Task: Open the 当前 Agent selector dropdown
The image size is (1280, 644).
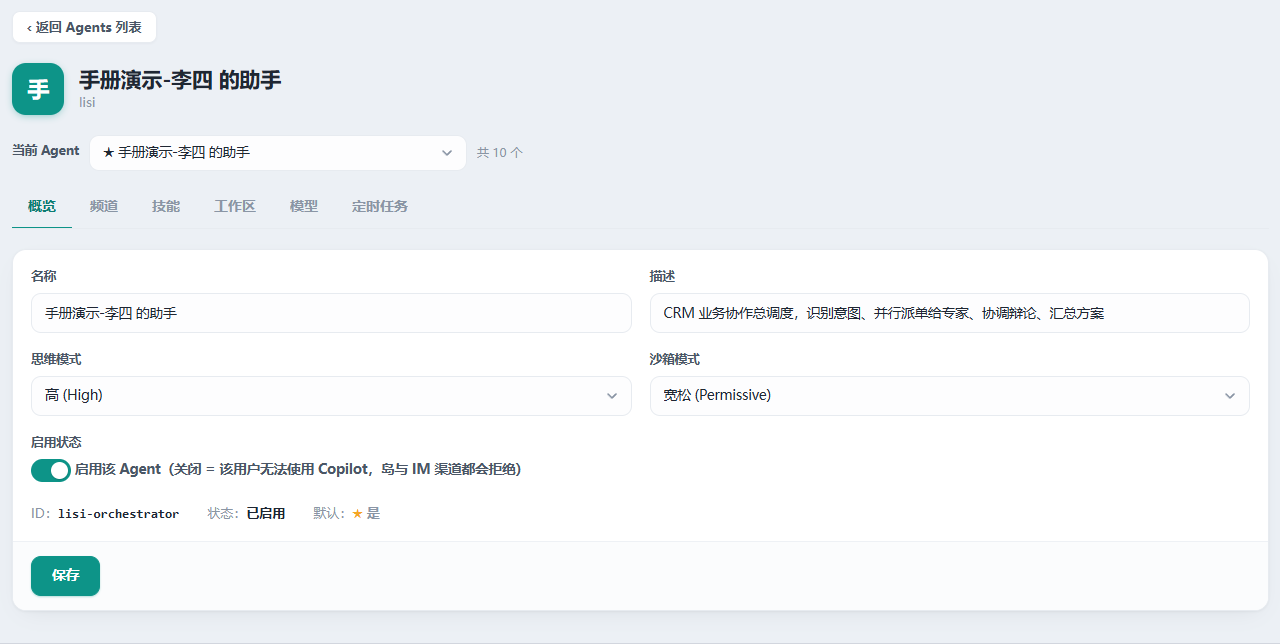Action: point(278,153)
